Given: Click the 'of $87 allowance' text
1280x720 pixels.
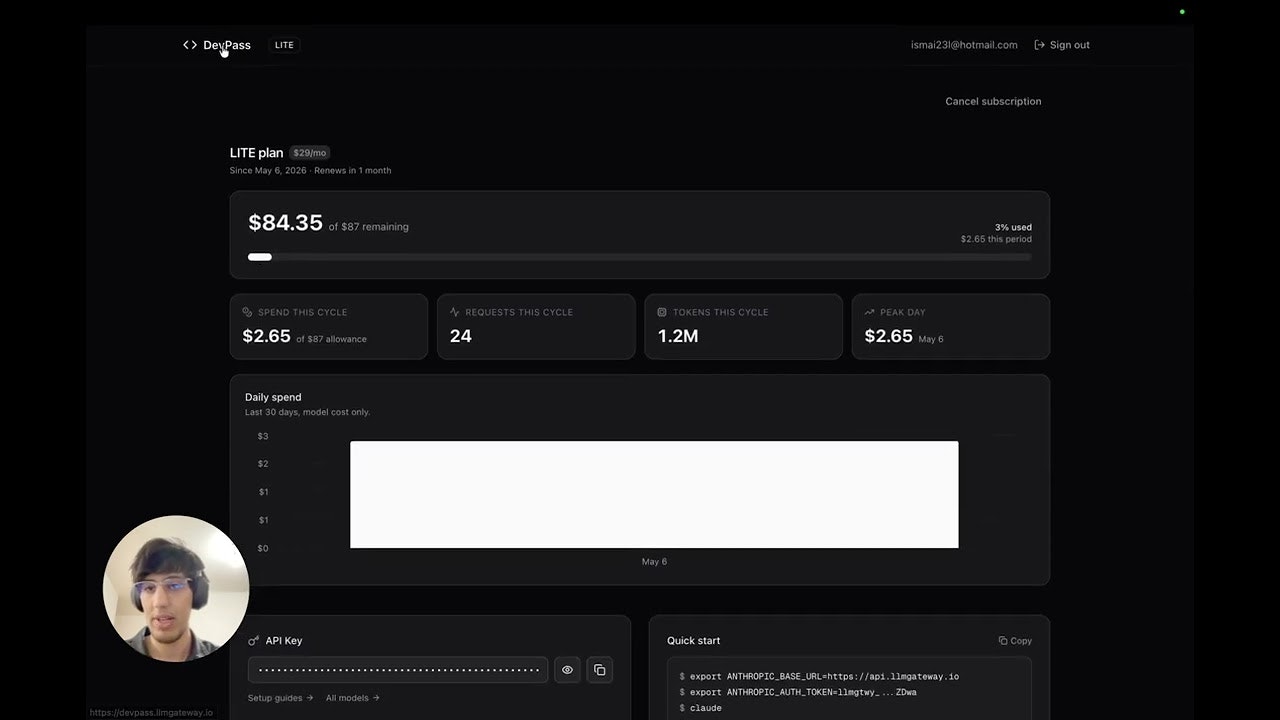Looking at the screenshot, I should (x=330, y=339).
